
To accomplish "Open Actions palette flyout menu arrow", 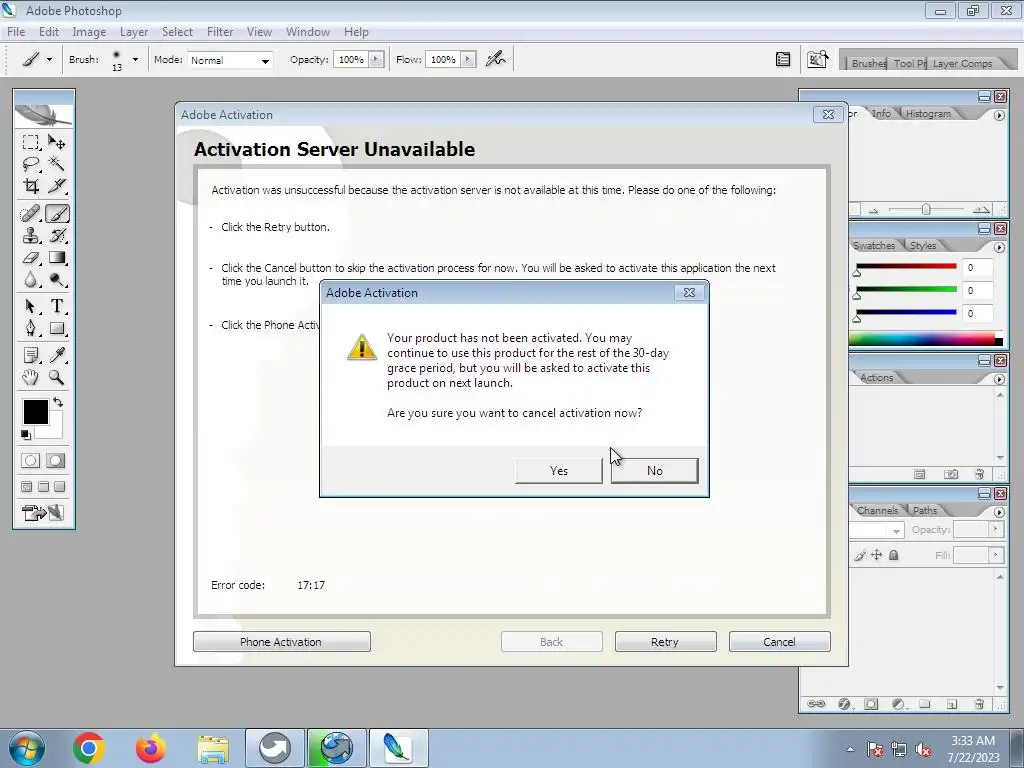I will coord(999,379).
